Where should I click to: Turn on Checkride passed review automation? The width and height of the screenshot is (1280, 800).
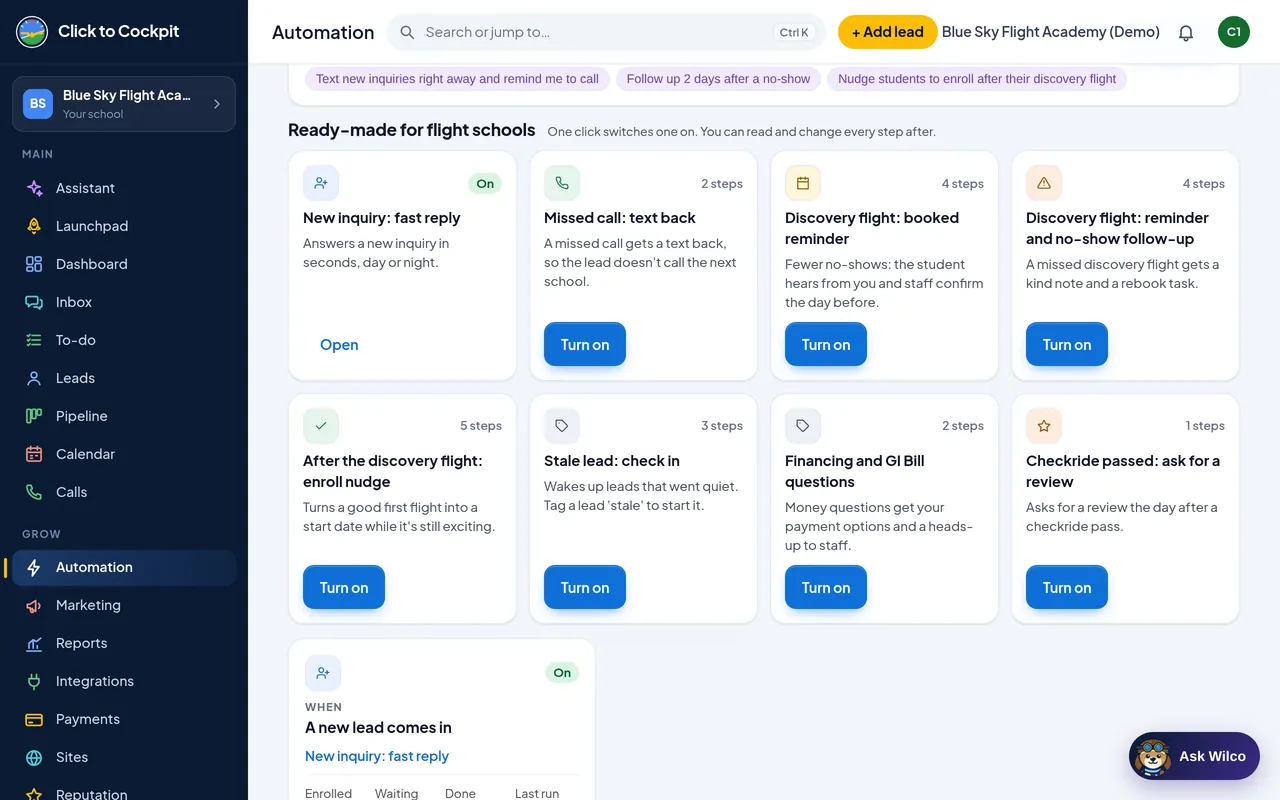tap(1067, 587)
